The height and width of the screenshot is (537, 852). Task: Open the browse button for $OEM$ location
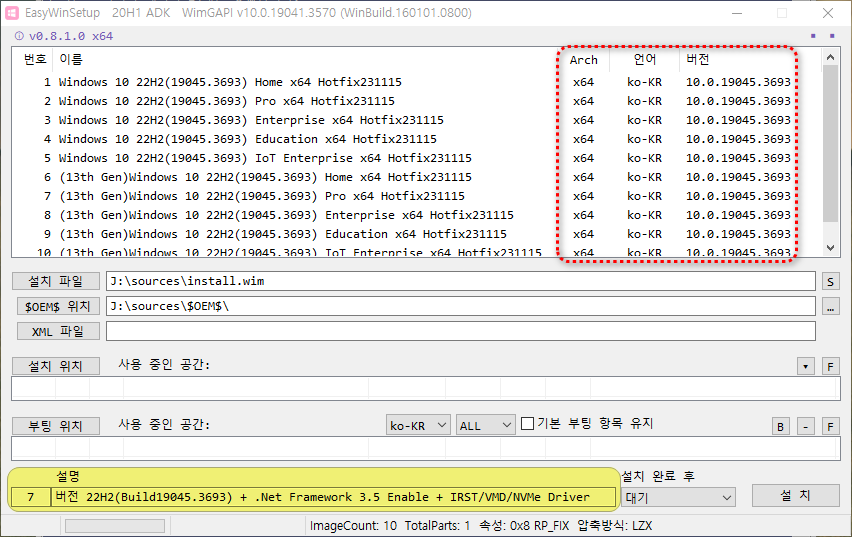830,307
